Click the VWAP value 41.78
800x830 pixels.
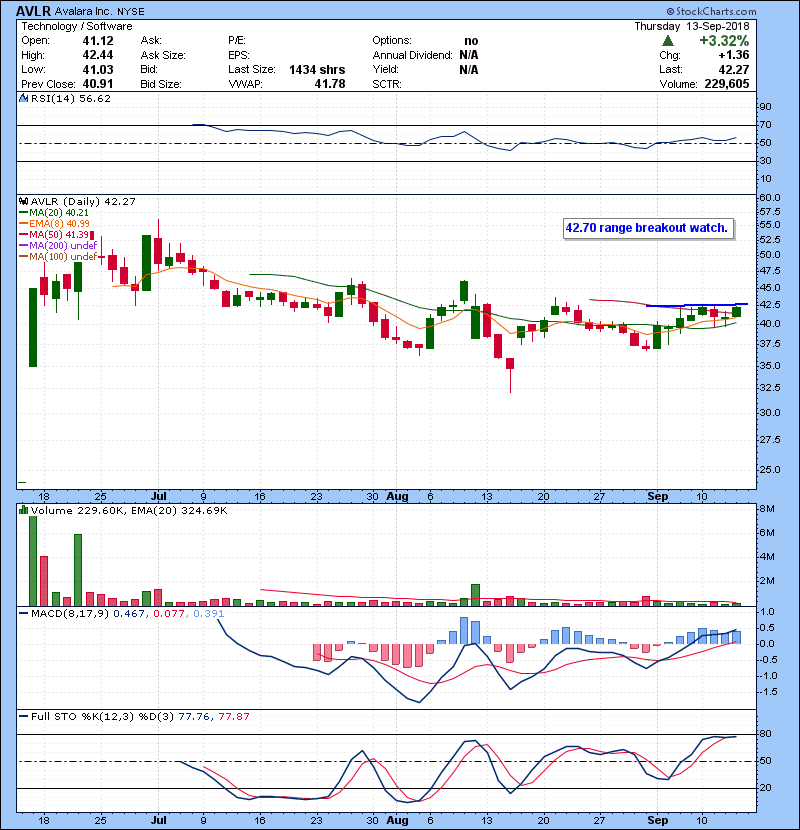click(x=330, y=84)
